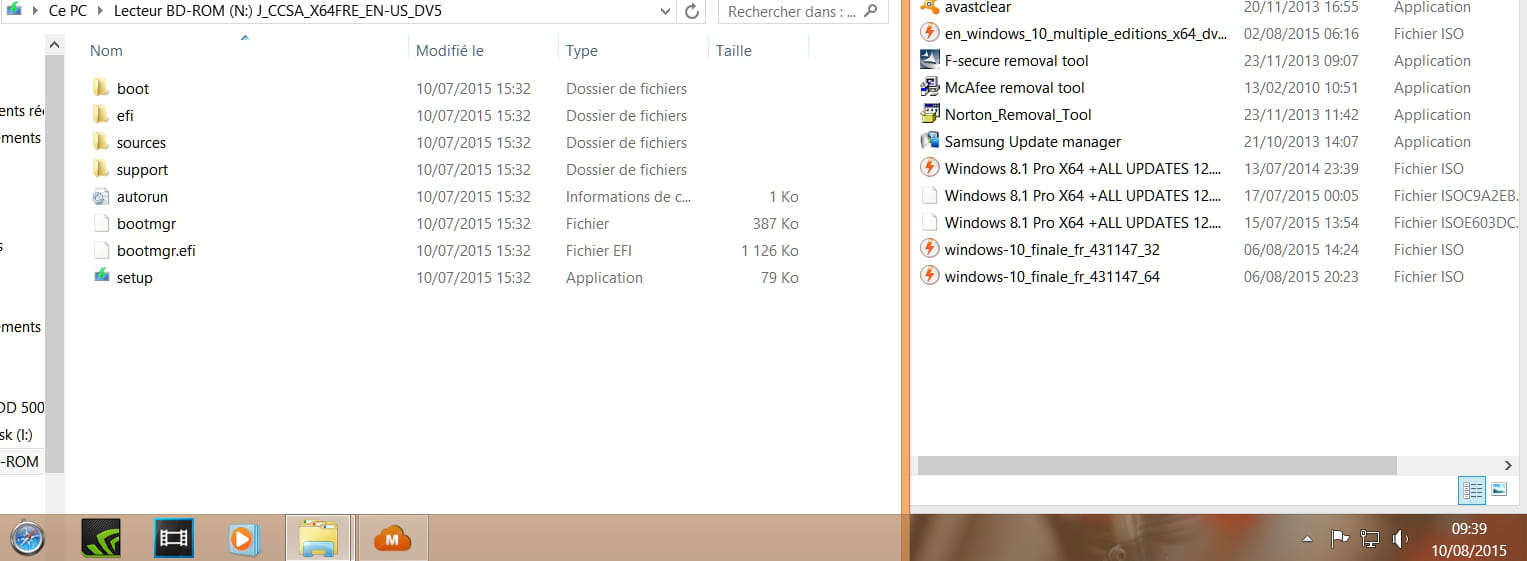Select the Samsung Update manager icon
This screenshot has height=561, width=1527.
929,141
